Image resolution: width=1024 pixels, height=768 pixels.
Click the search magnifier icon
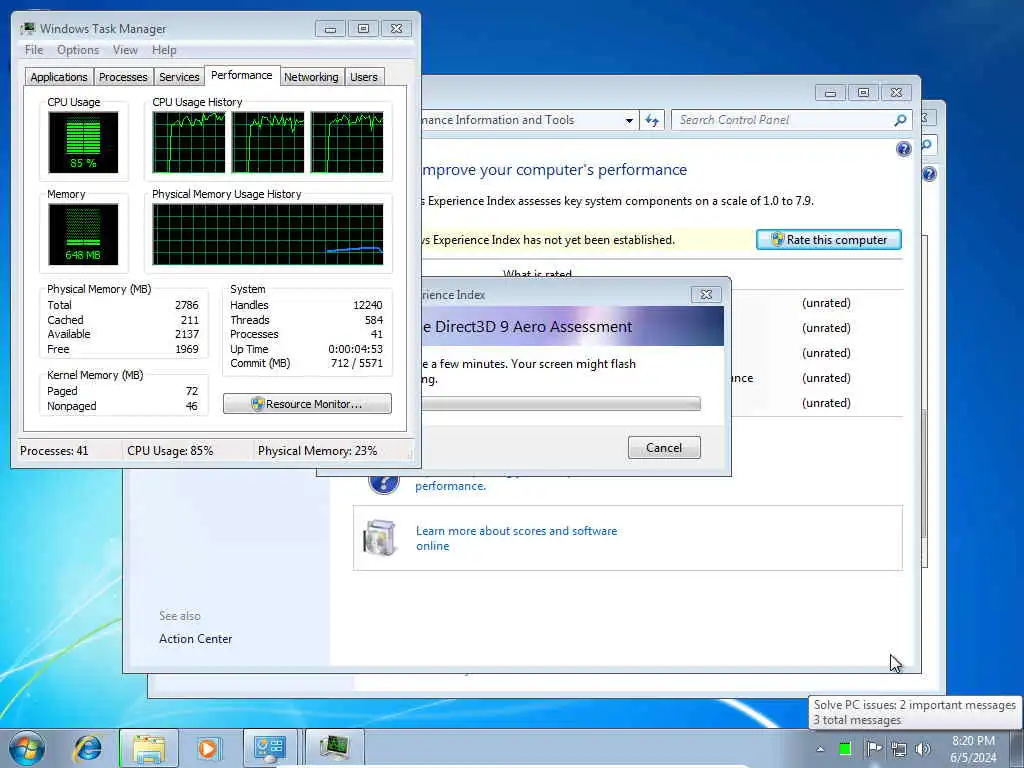[x=900, y=120]
